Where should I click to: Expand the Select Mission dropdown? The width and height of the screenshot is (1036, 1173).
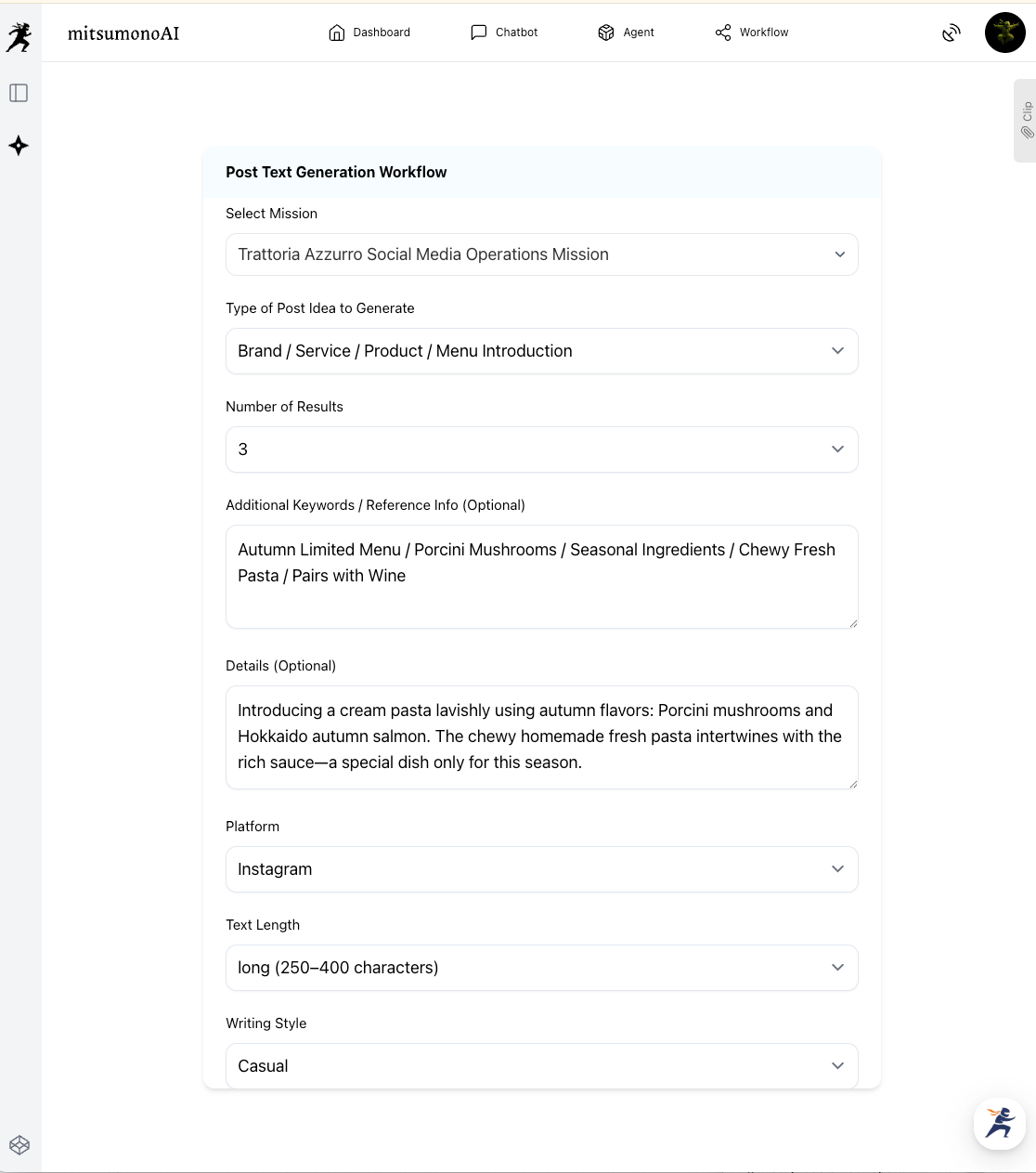(x=541, y=254)
